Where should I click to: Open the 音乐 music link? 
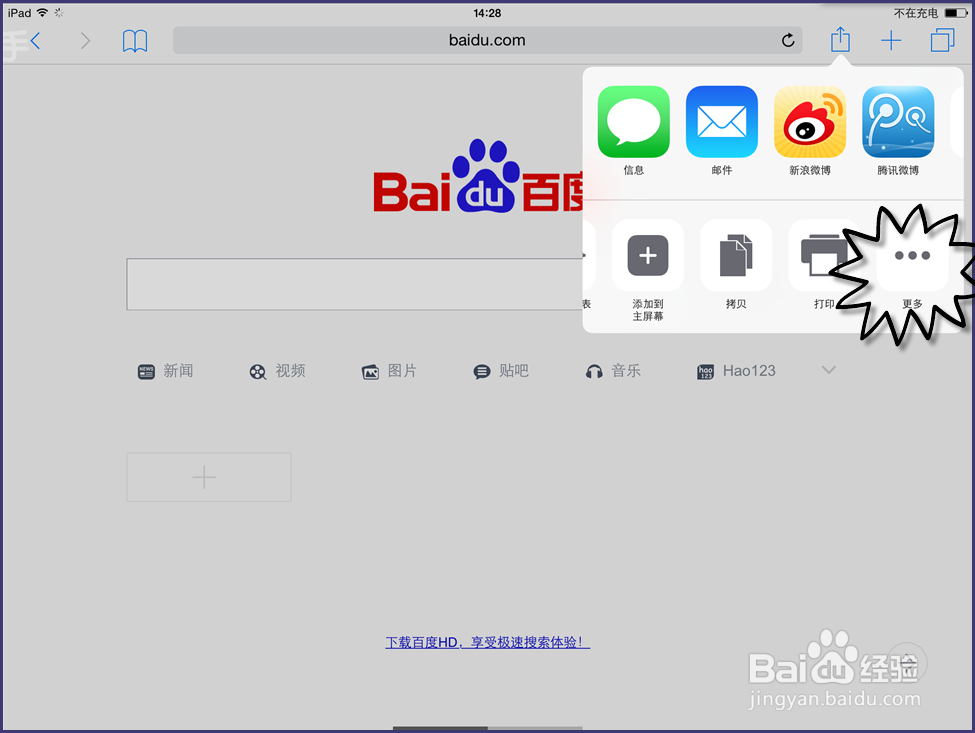coord(613,371)
